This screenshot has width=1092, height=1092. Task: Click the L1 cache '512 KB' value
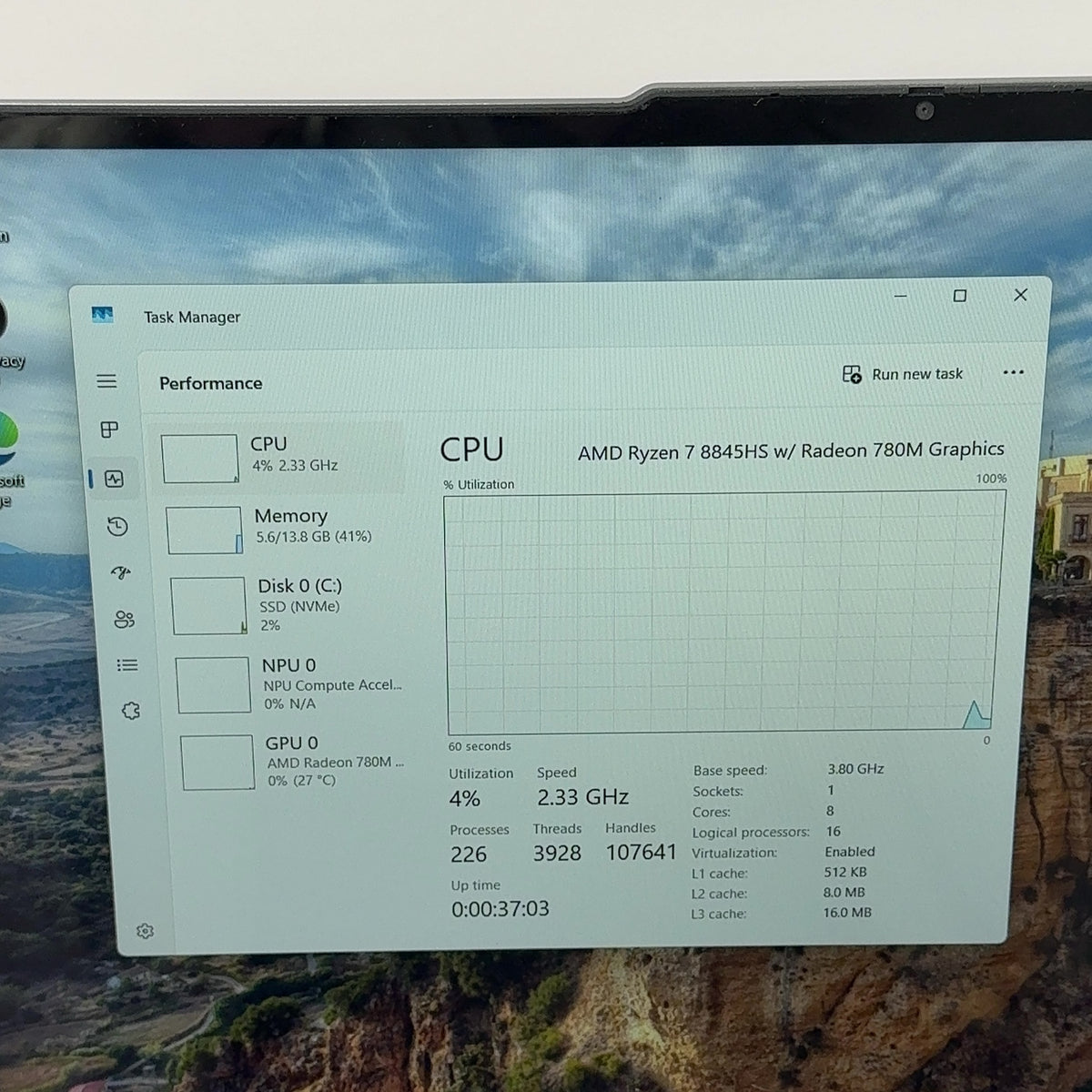tap(845, 872)
